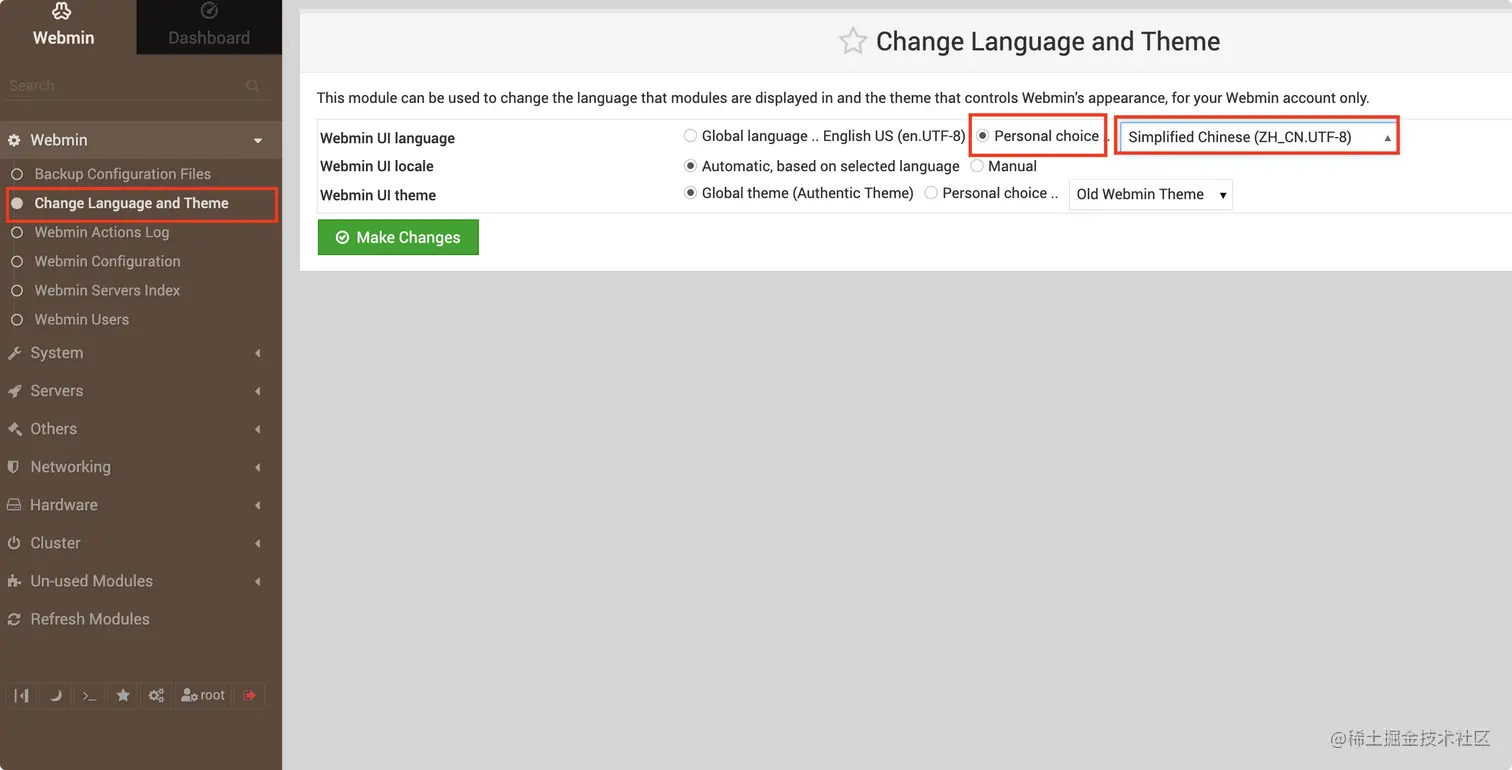
Task: Click the Un-used Modules puzzle icon
Action: pos(14,581)
